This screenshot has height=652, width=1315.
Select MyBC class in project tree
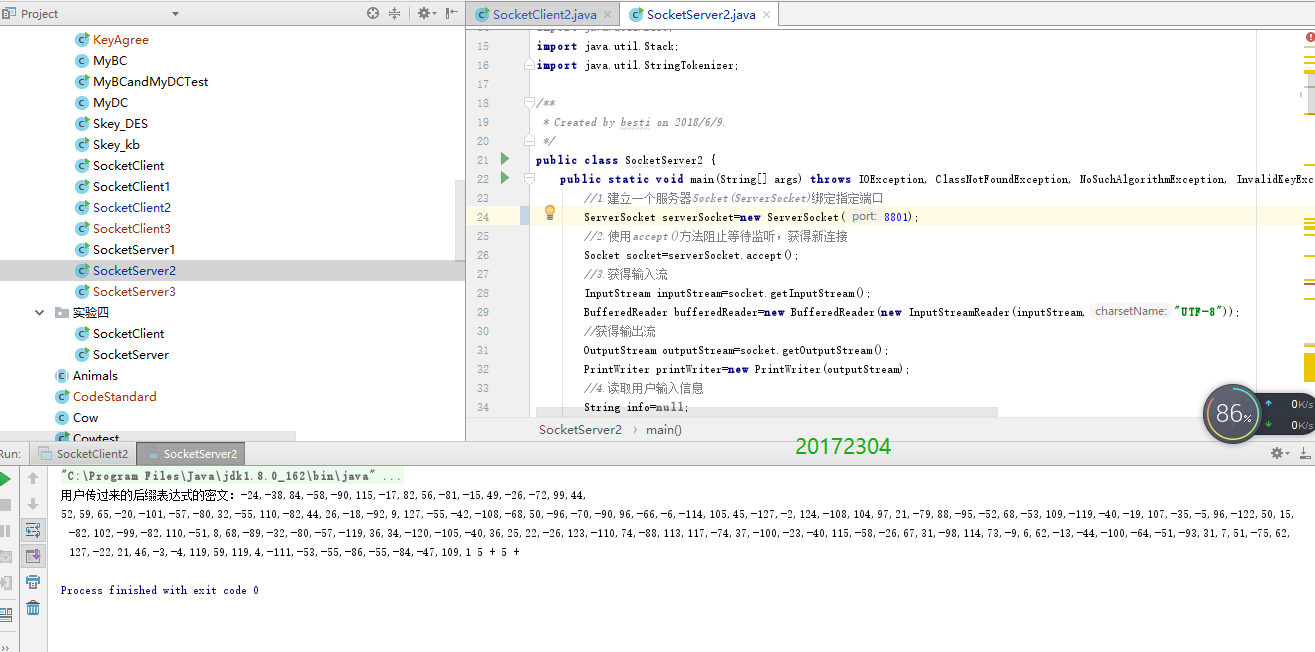pyautogui.click(x=110, y=61)
